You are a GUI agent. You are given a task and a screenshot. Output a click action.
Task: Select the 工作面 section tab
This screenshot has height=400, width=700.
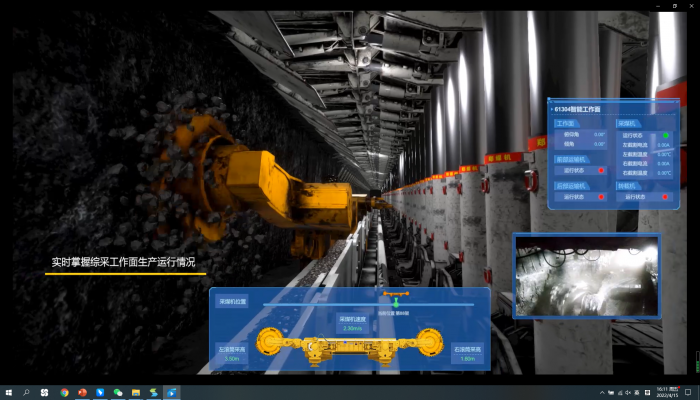(566, 123)
